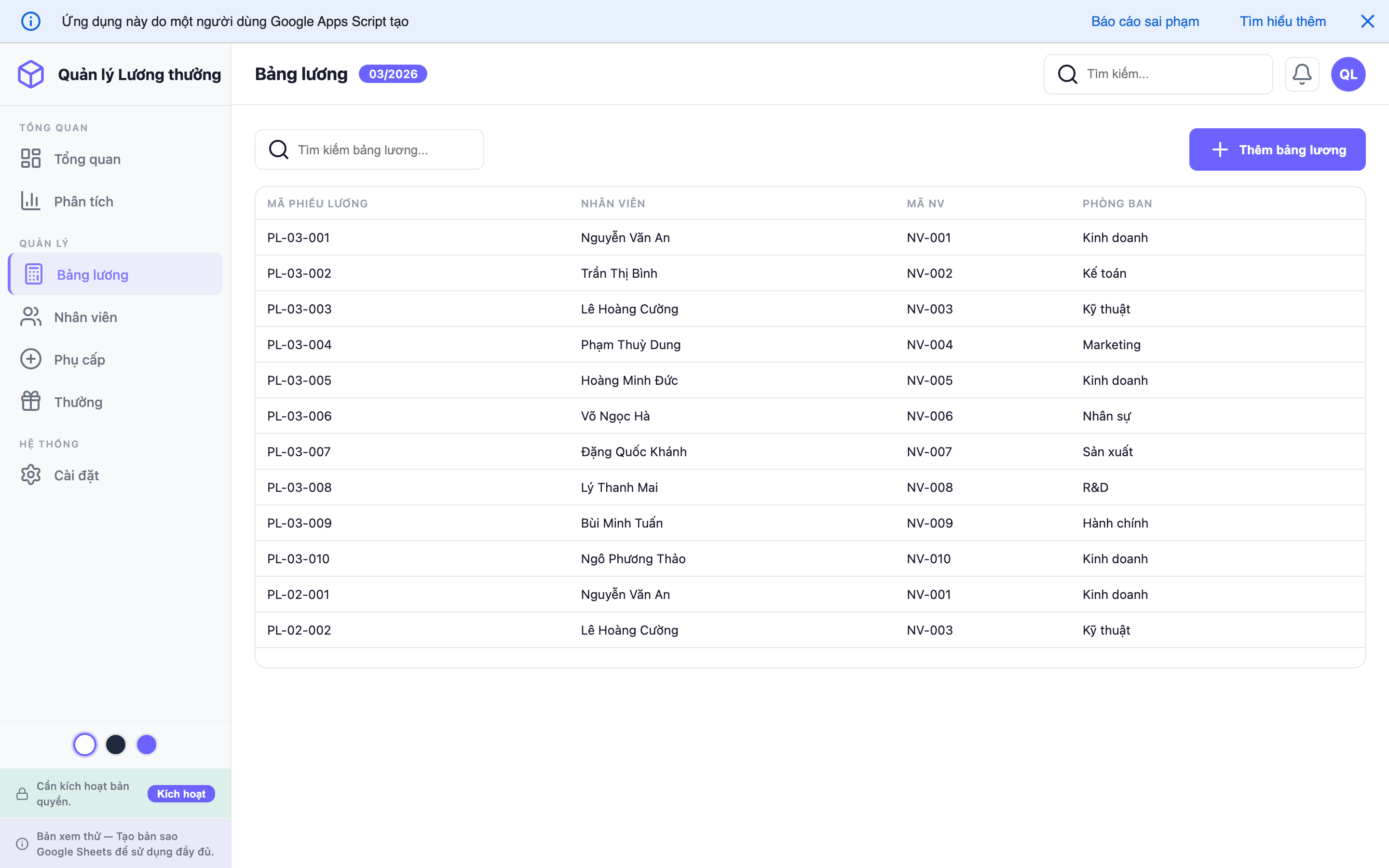Screen dimensions: 1389x868
Task: Sort by the PHÒNG BAN column header
Action: [x=1117, y=203]
